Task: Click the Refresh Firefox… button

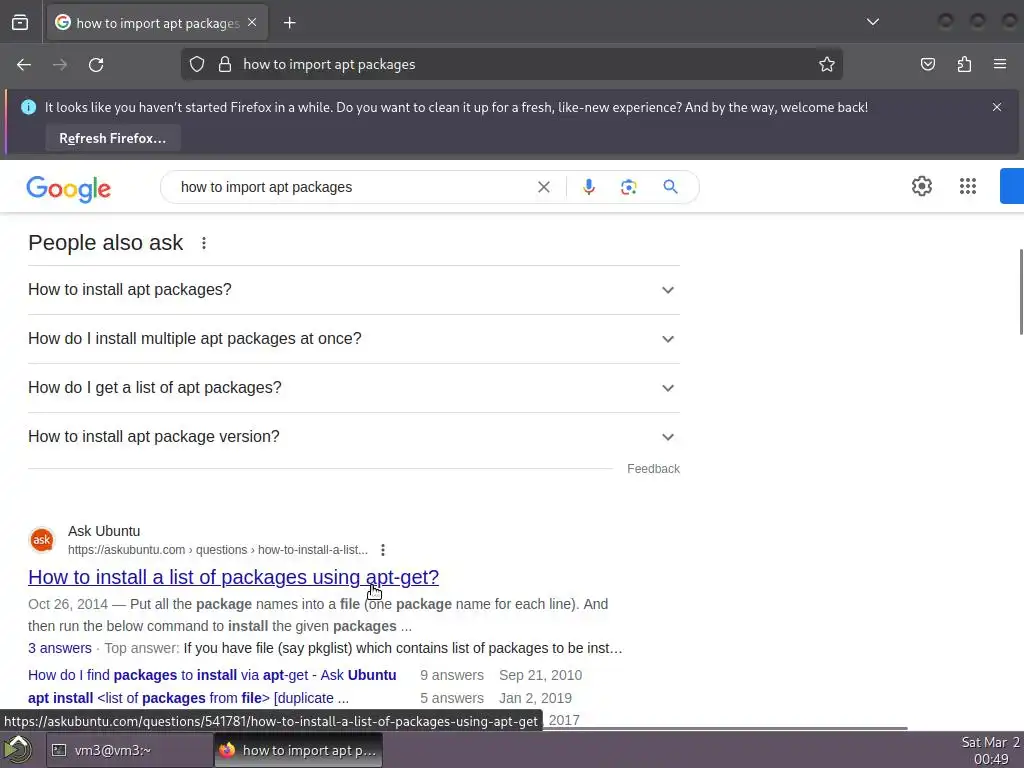Action: click(112, 138)
